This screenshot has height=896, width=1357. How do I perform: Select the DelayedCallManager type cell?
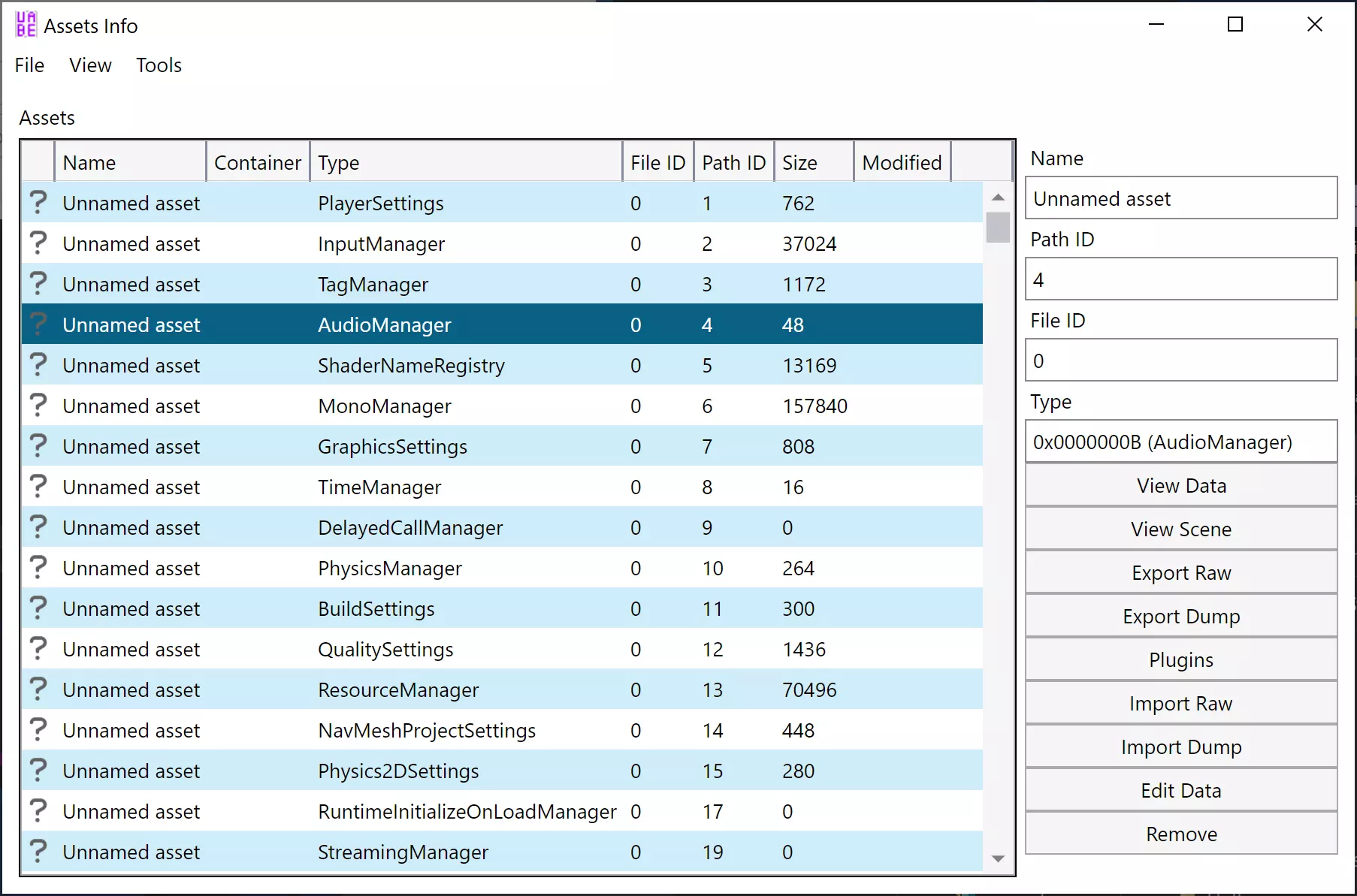pos(466,527)
